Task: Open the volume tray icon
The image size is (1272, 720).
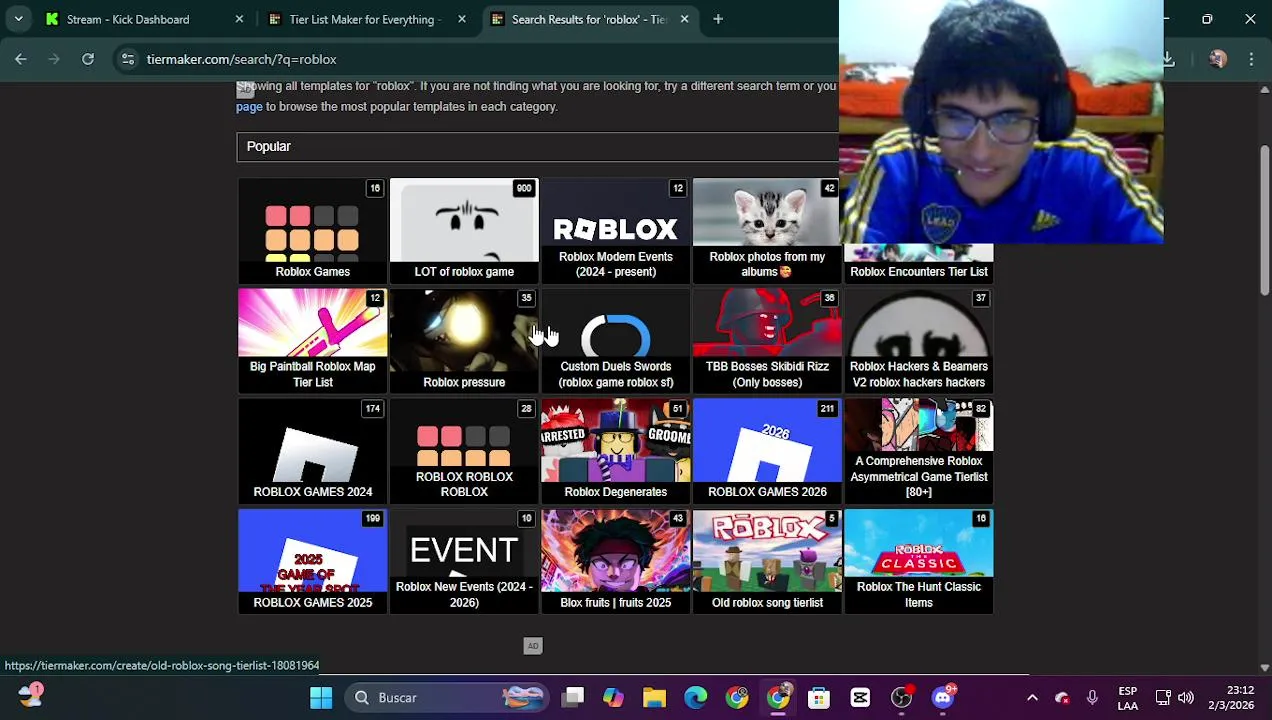Action: [1186, 698]
